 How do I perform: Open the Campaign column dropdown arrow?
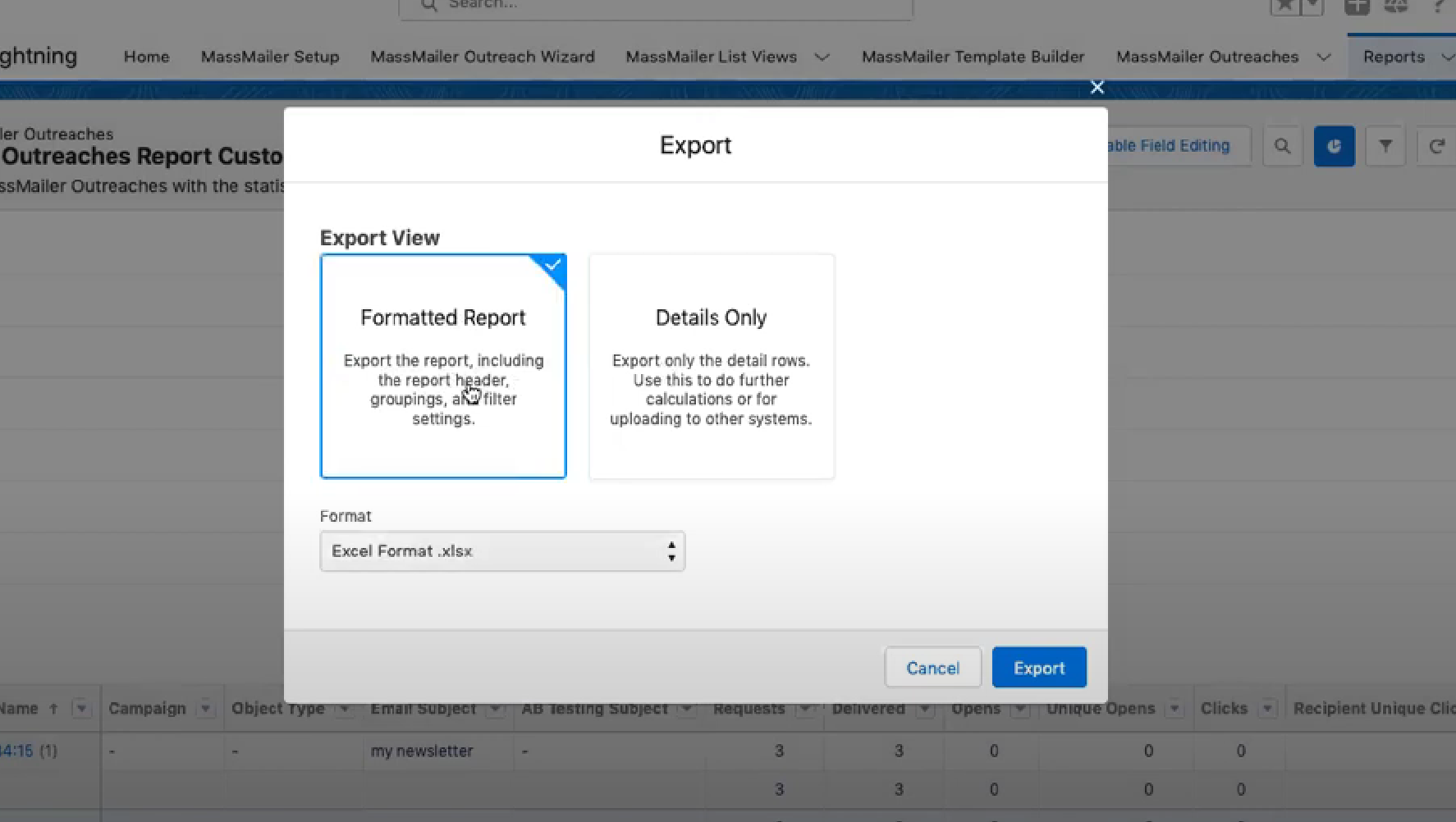click(x=206, y=708)
